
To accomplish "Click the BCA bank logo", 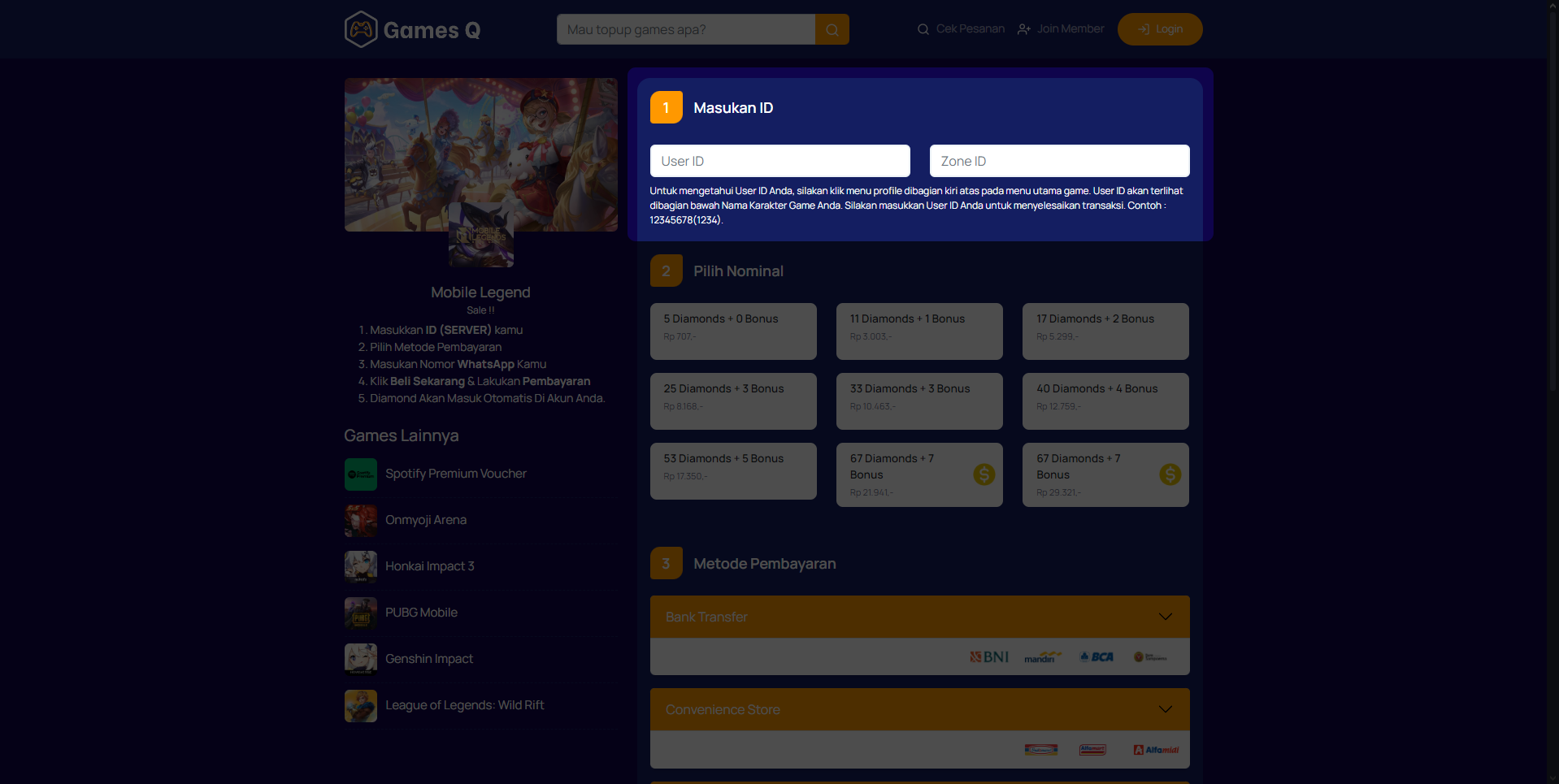I will pyautogui.click(x=1097, y=657).
